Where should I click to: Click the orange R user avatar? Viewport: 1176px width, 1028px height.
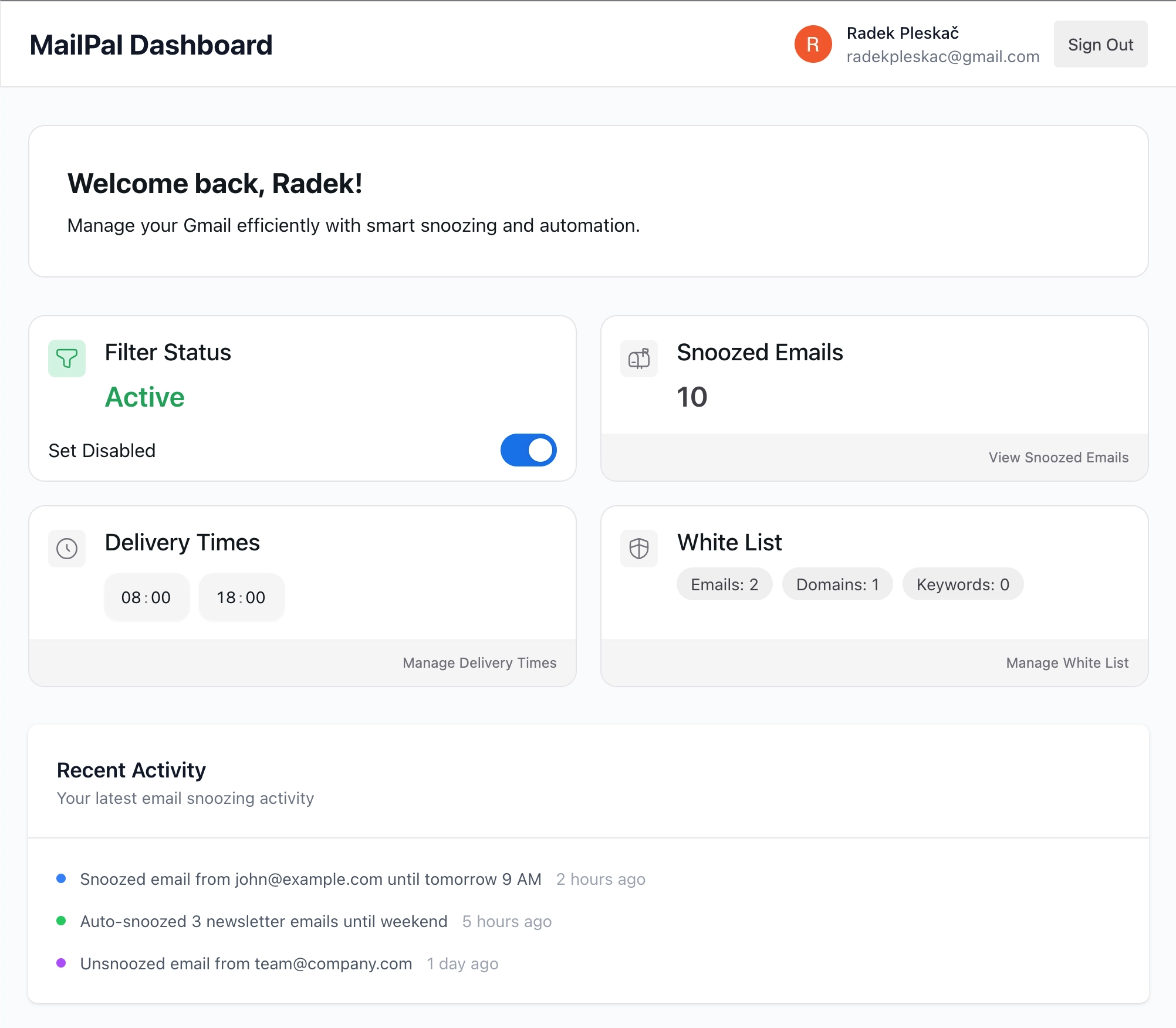[x=813, y=44]
